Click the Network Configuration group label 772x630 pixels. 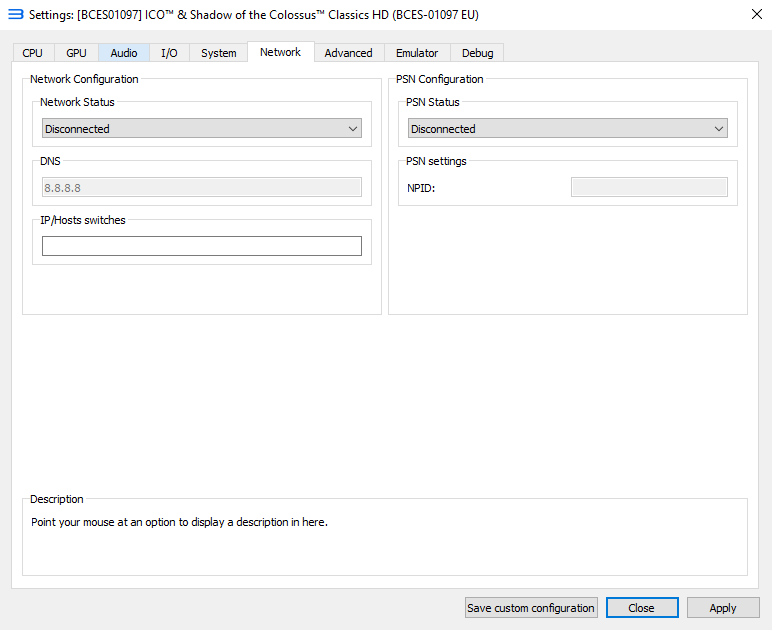pos(84,79)
